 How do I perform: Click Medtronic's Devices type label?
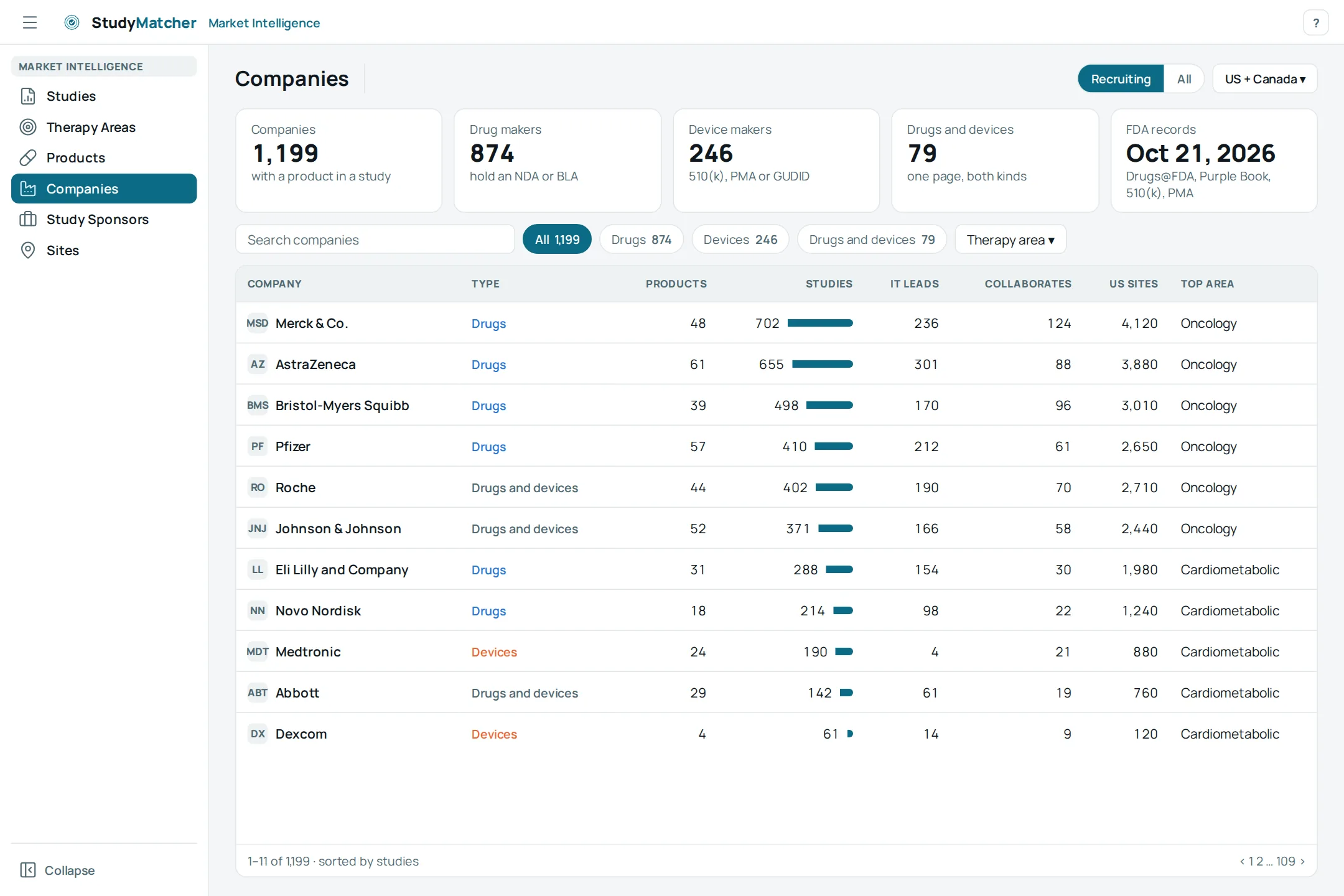(x=494, y=651)
